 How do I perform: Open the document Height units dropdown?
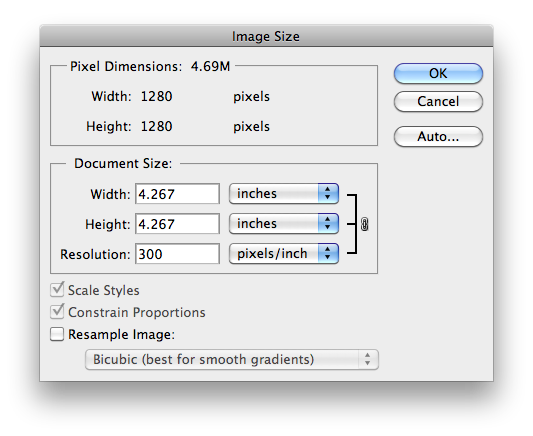coord(284,224)
